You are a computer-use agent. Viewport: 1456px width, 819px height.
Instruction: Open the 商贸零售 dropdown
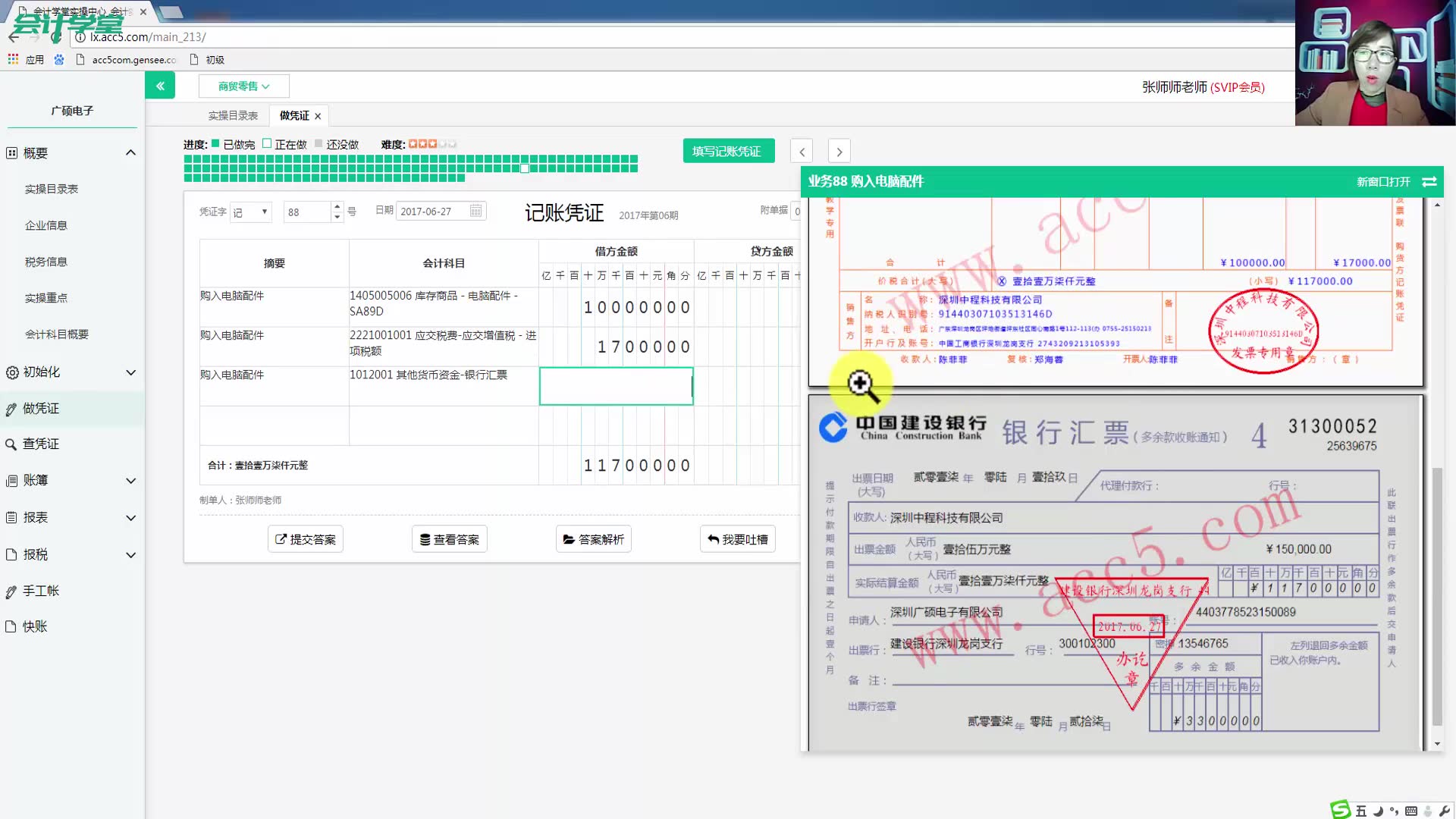click(243, 86)
